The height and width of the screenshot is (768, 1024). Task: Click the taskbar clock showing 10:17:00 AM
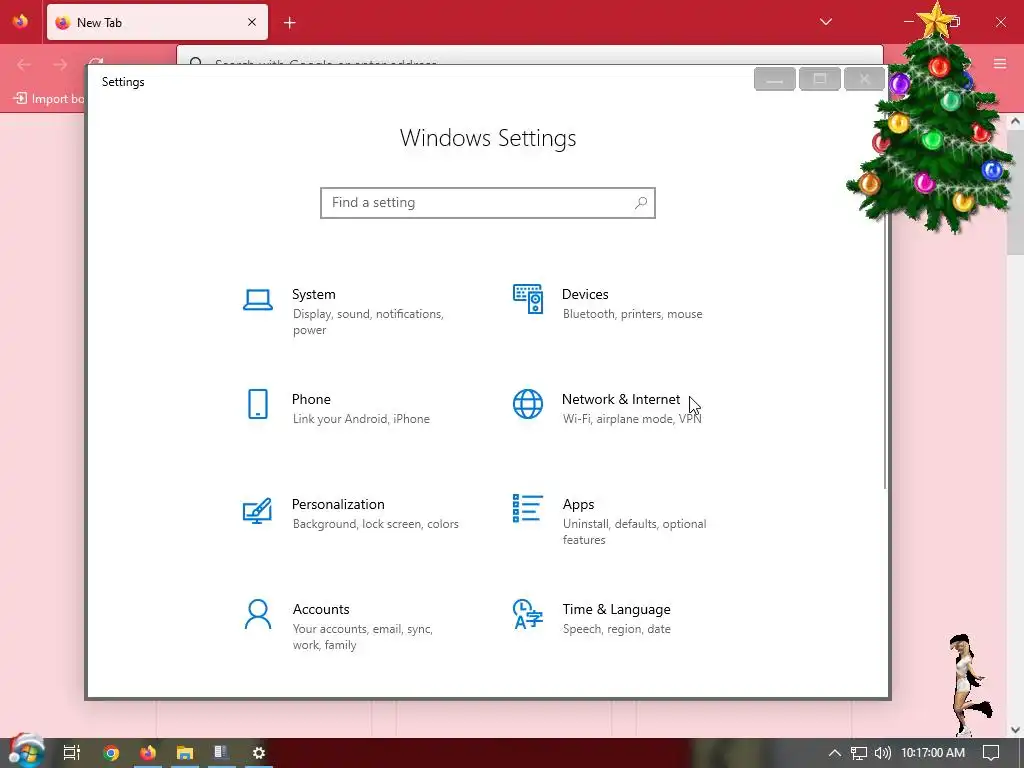(933, 753)
